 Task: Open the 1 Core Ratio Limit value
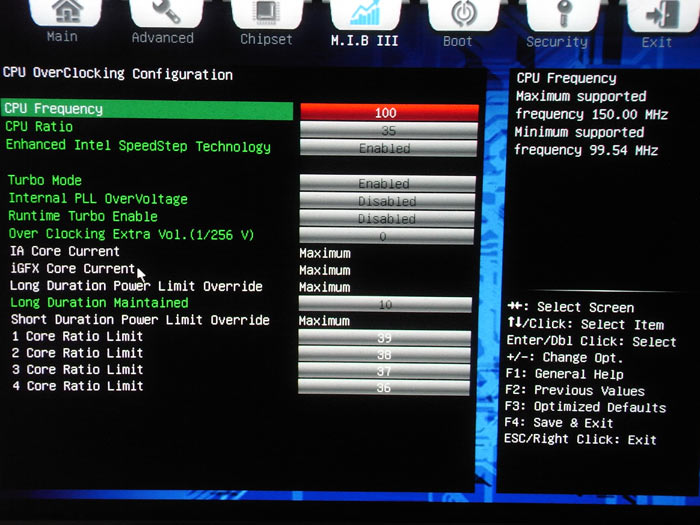pyautogui.click(x=384, y=338)
